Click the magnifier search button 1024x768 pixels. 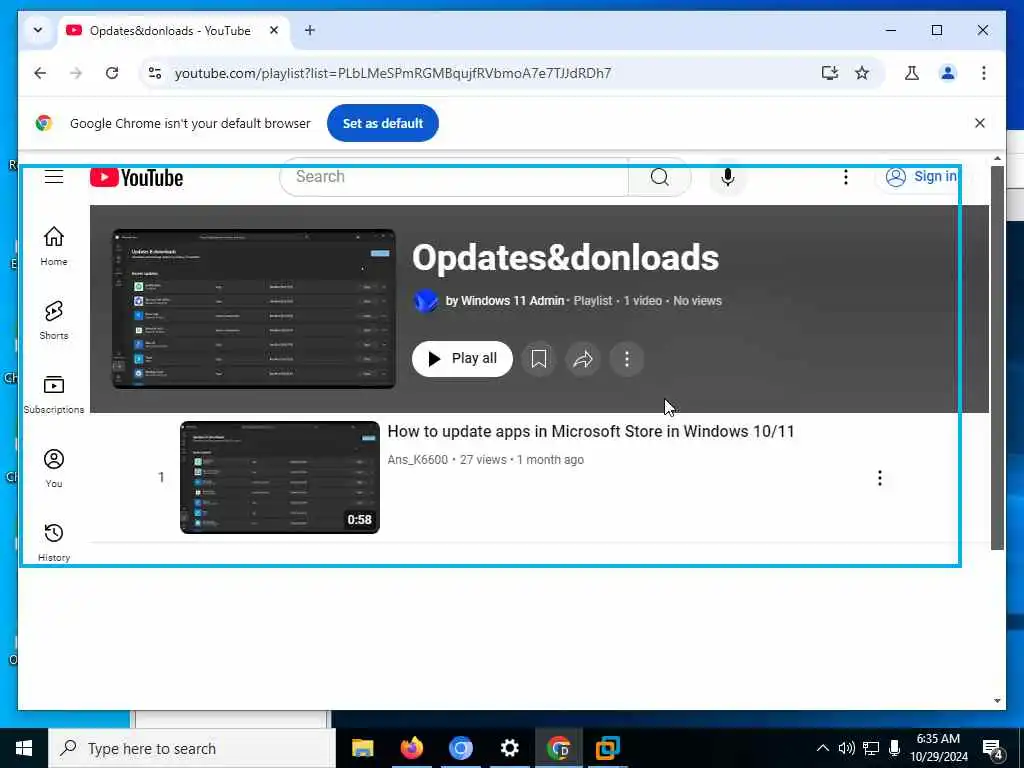[x=660, y=177]
